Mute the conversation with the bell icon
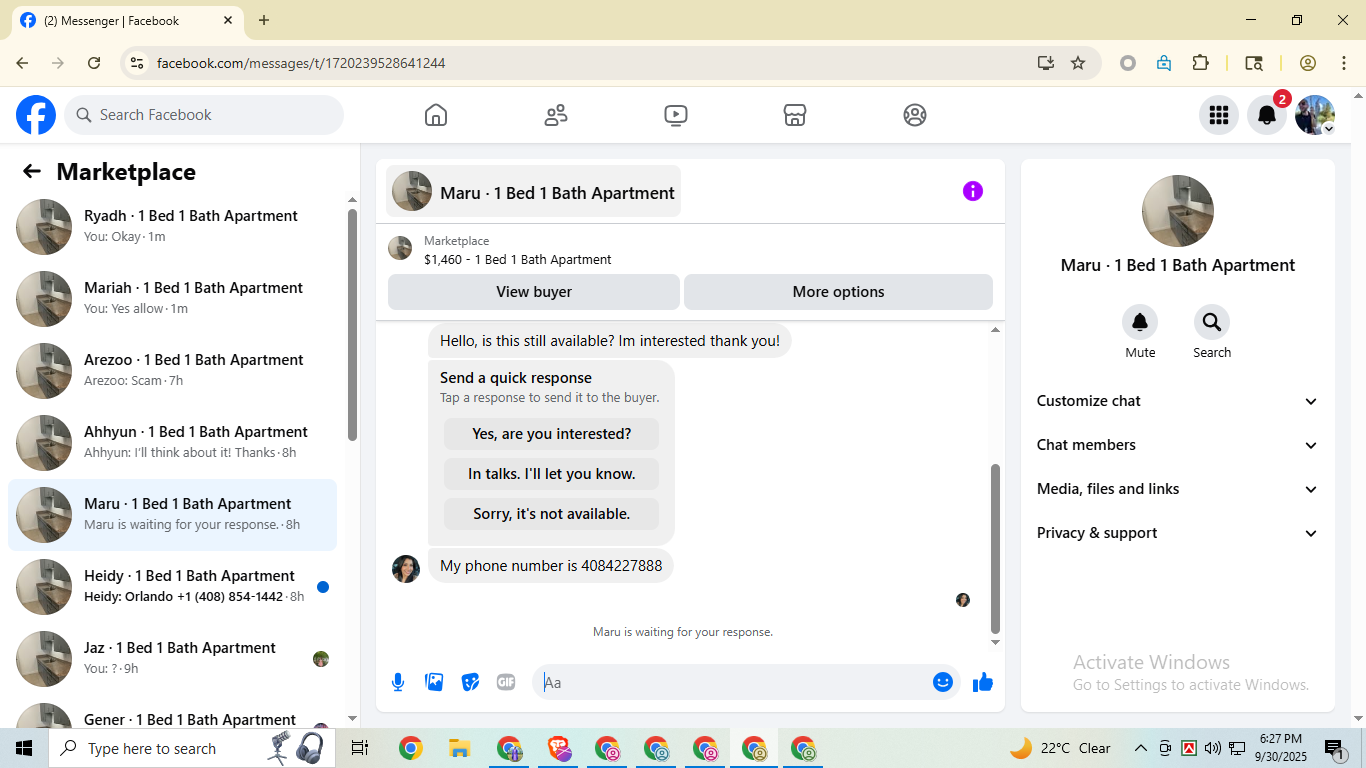Screen dimensions: 1366x768 pyautogui.click(x=1140, y=322)
